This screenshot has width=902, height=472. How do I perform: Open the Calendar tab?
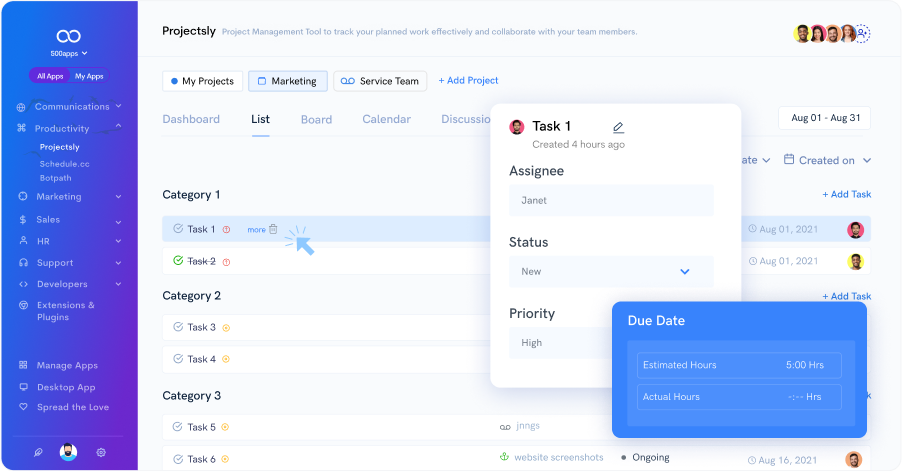tap(386, 119)
